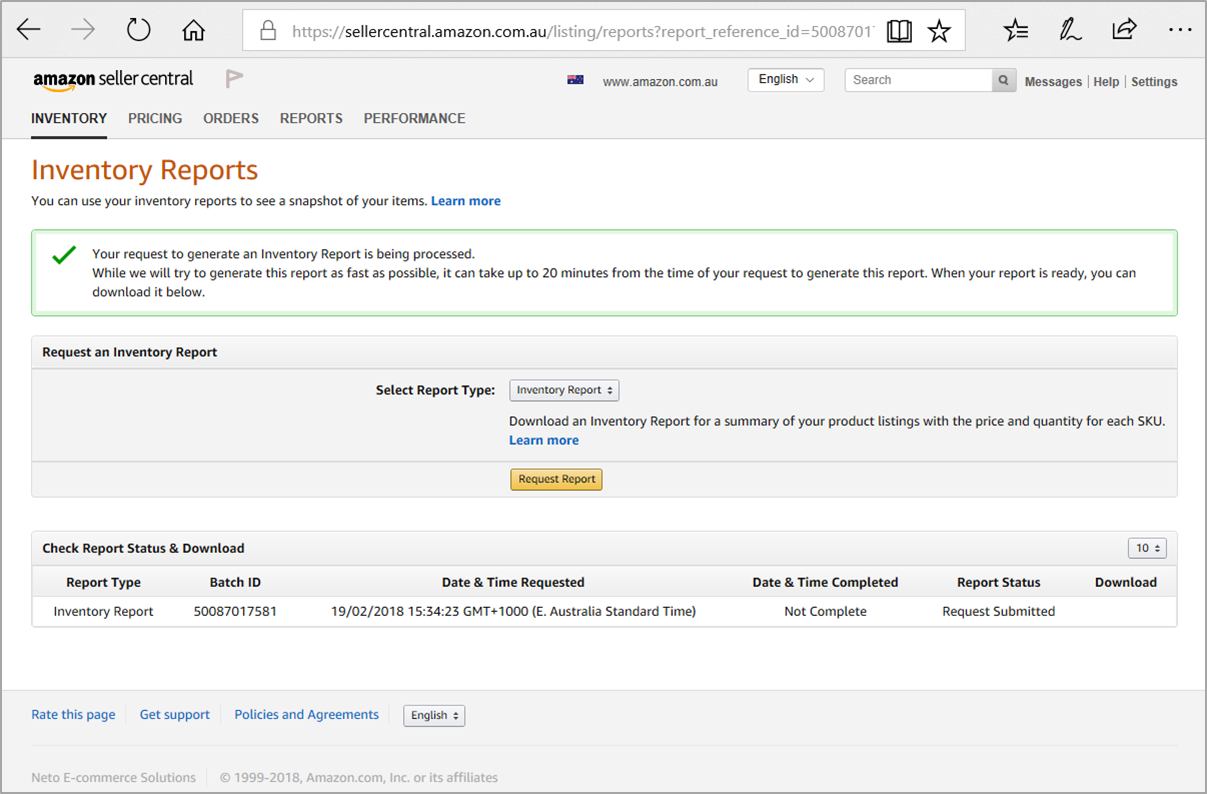Click the padlock site security icon

pyautogui.click(x=268, y=31)
